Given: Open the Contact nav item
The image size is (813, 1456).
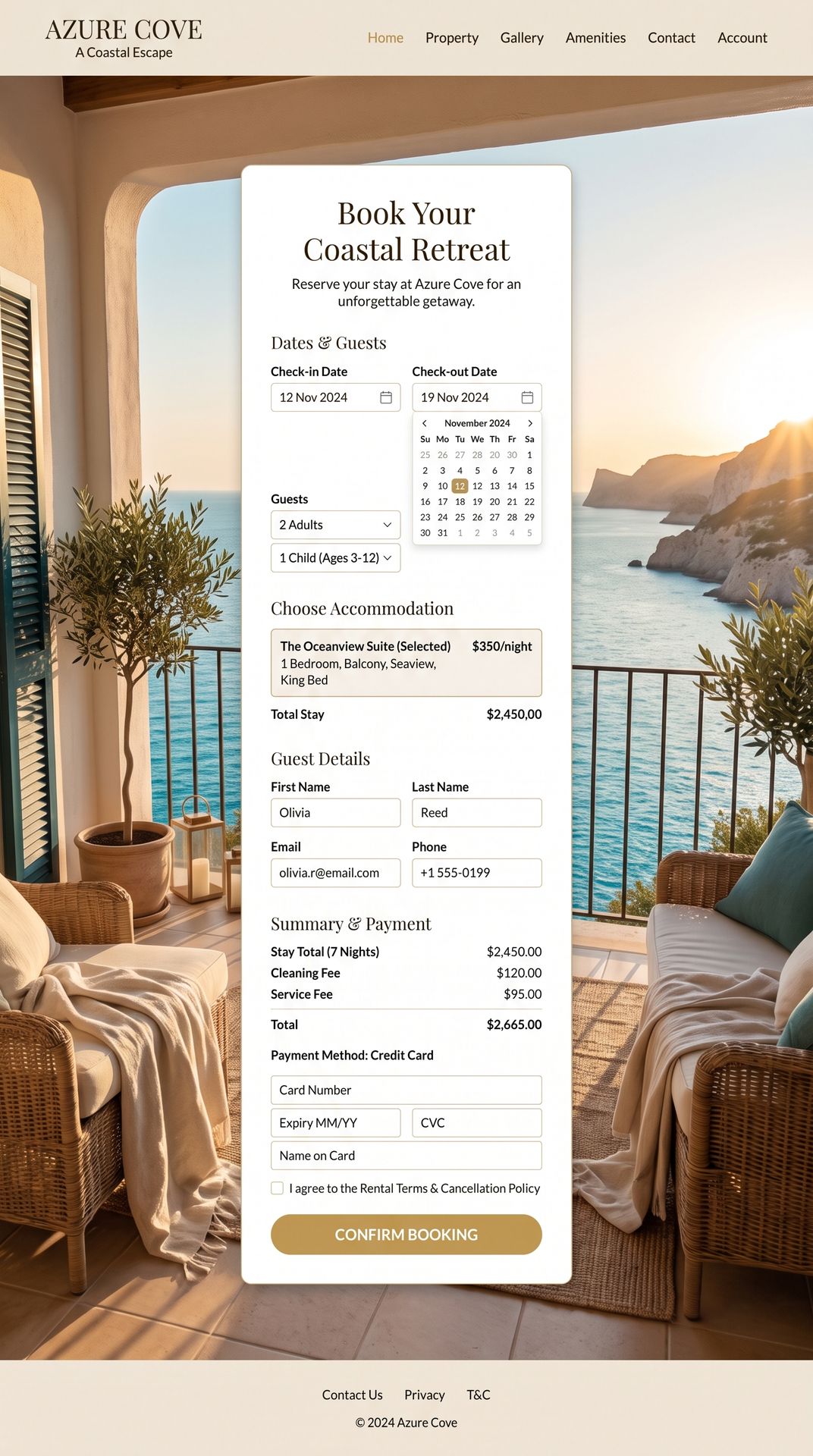Looking at the screenshot, I should (x=671, y=38).
